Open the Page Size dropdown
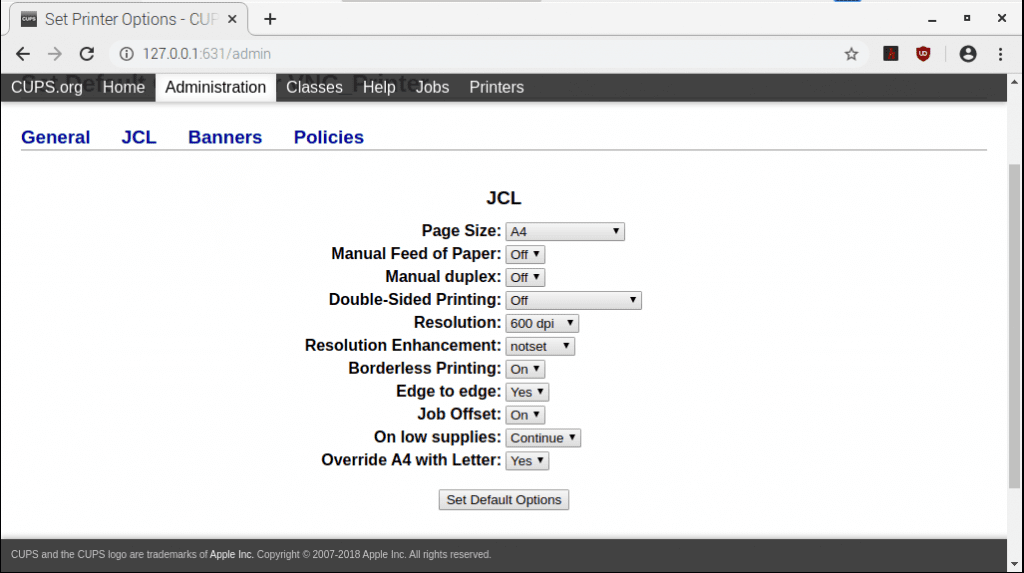The image size is (1024, 573). point(565,232)
